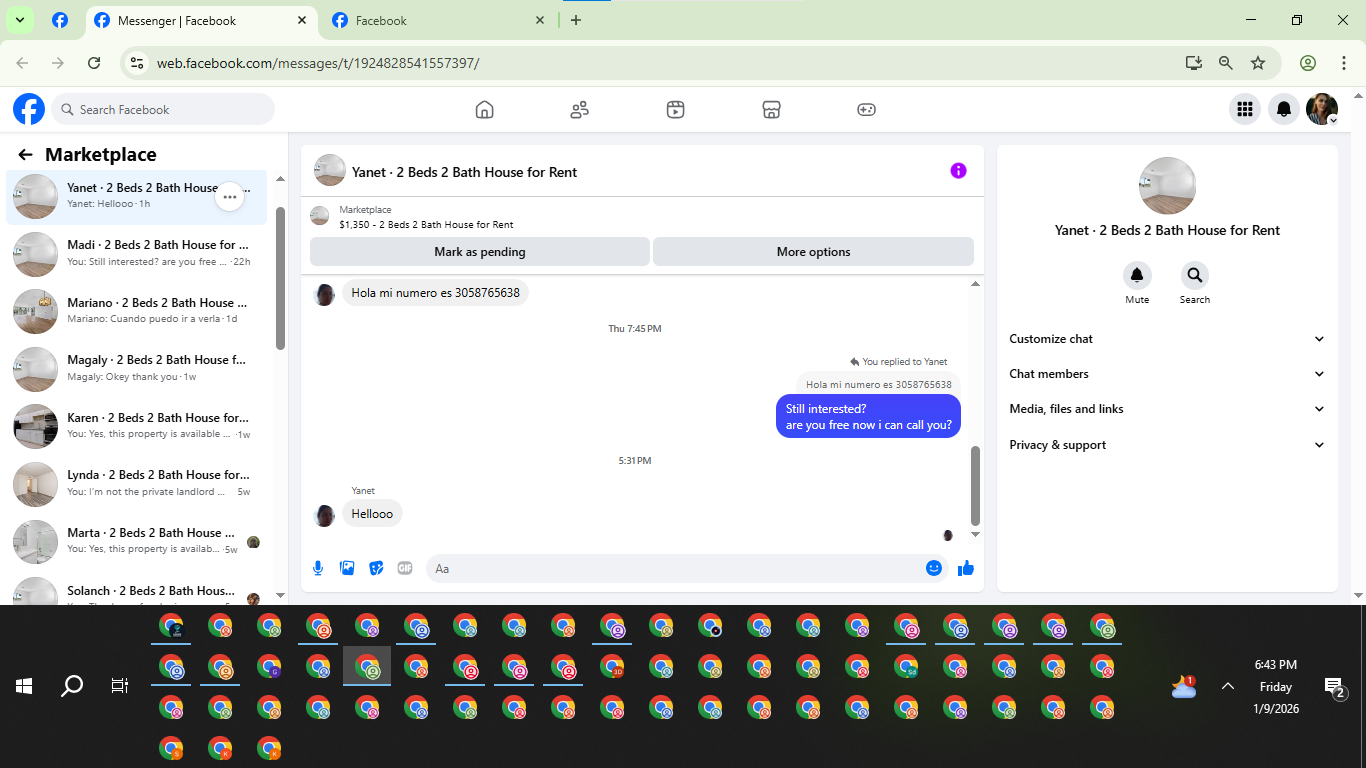Screen dimensions: 1366x768
Task: Send a thumbs-up like
Action: pyautogui.click(x=966, y=568)
